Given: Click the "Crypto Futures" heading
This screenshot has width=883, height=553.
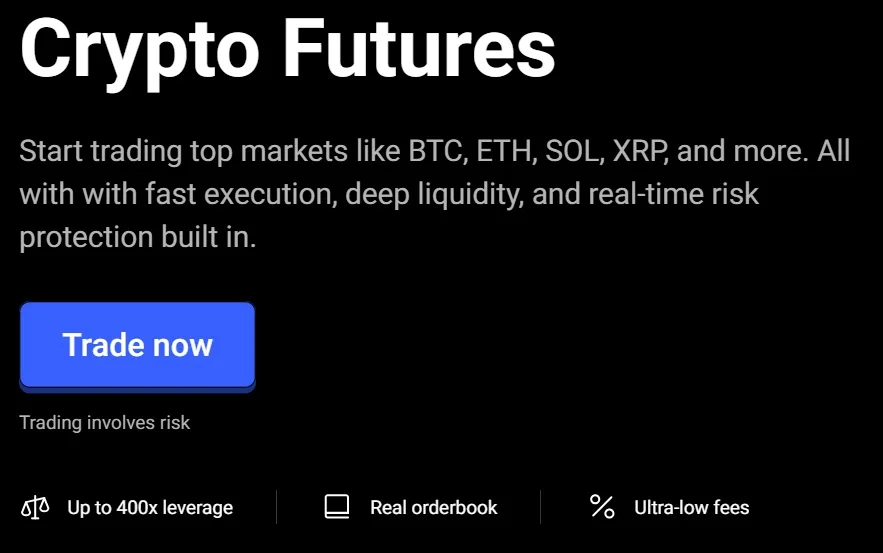Looking at the screenshot, I should click(x=287, y=50).
